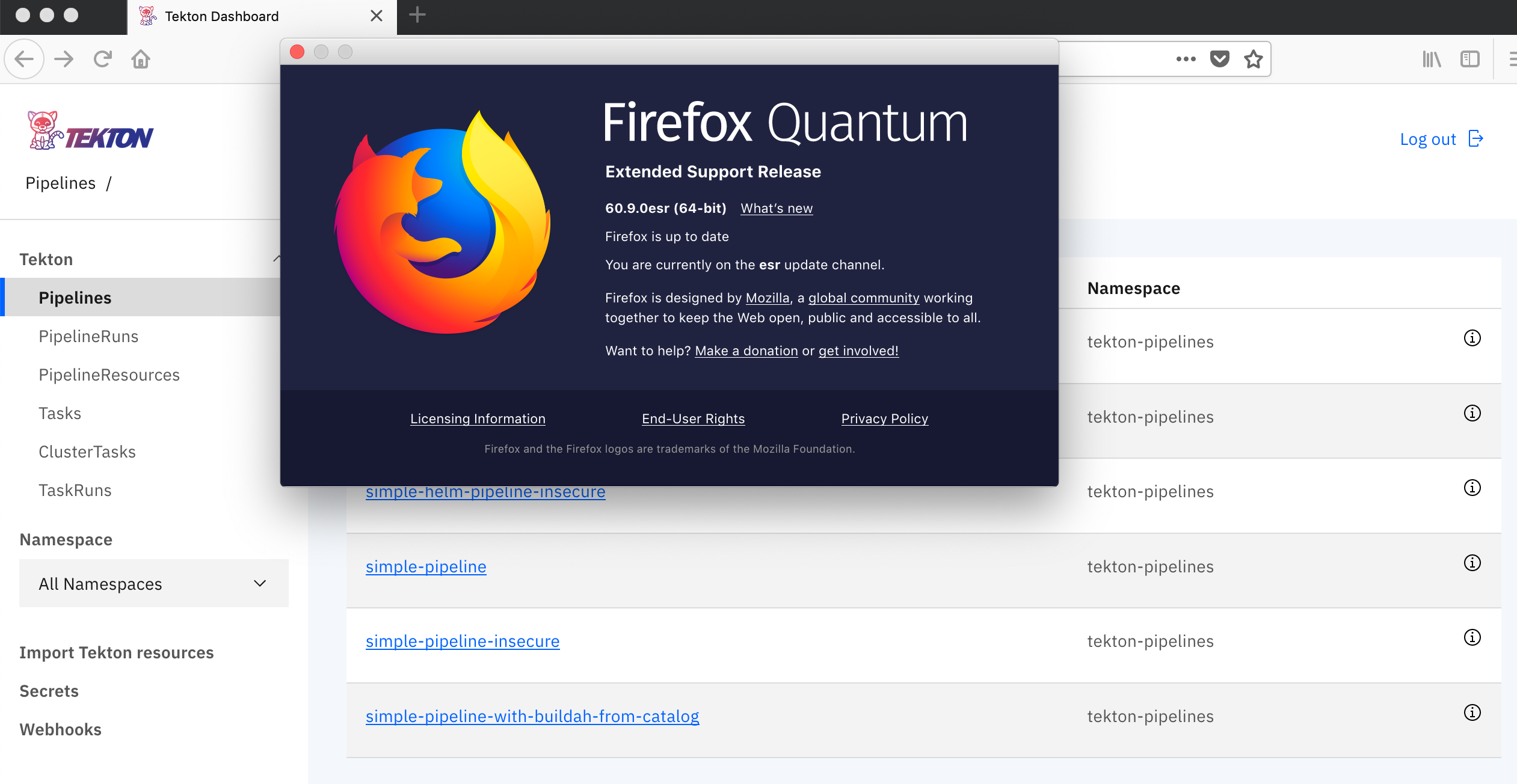Viewport: 1517px width, 784px height.
Task: Close the About Firefox dialog
Action: click(x=297, y=52)
